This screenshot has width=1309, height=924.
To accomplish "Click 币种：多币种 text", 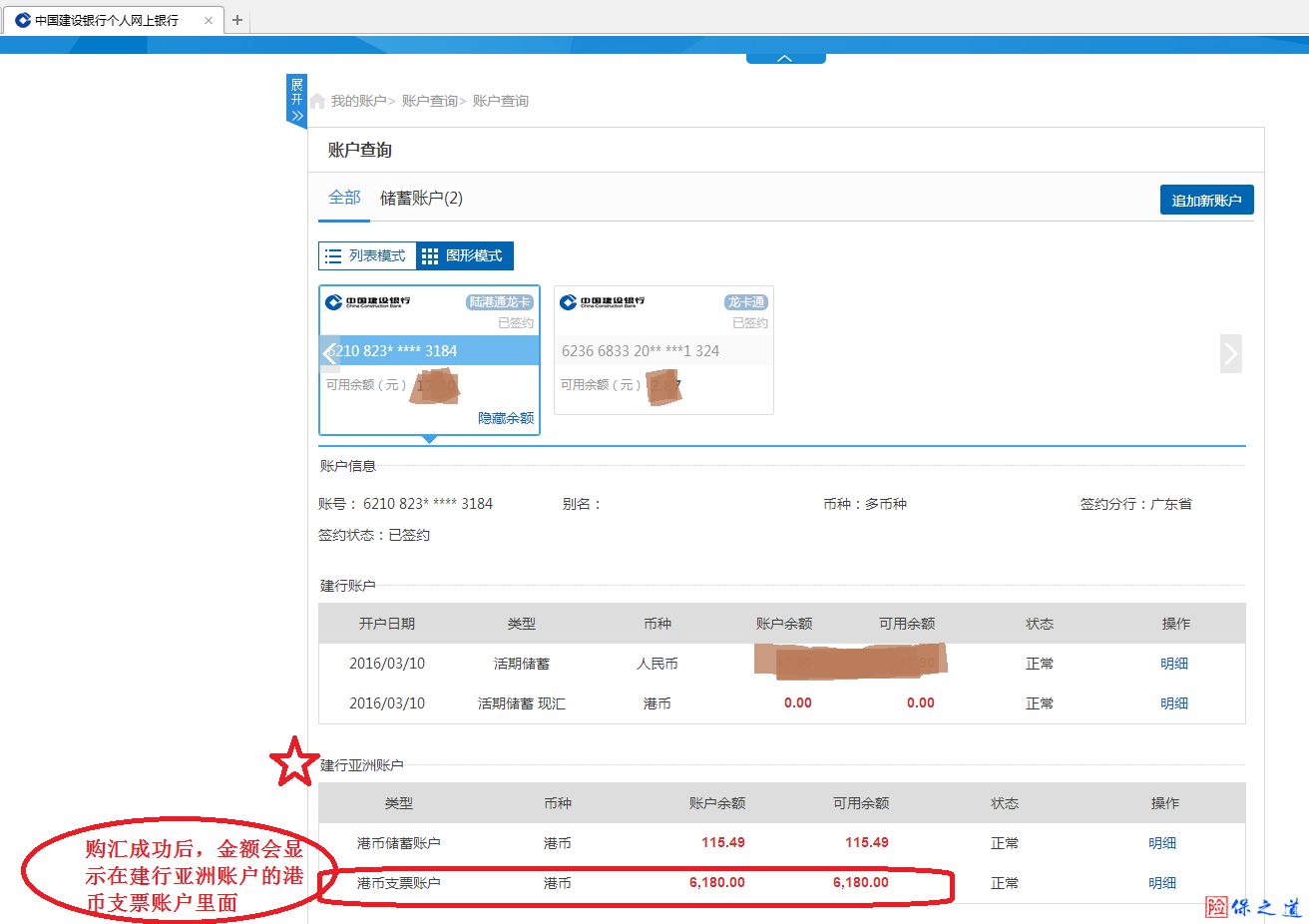I will coord(865,504).
